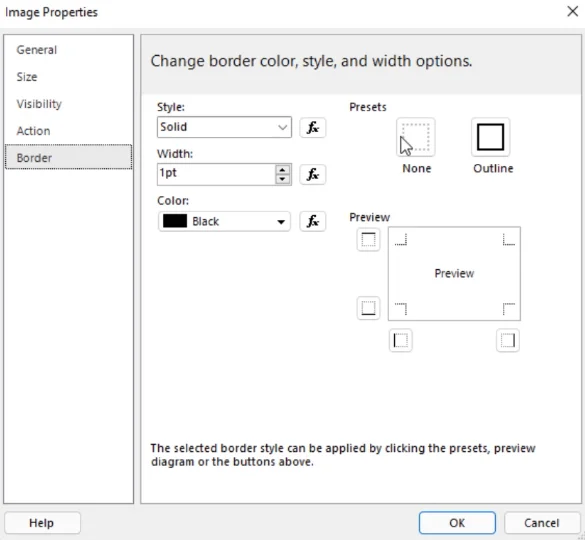Viewport: 585px width, 540px height.
Task: Toggle the bottom border button
Action: 368,308
